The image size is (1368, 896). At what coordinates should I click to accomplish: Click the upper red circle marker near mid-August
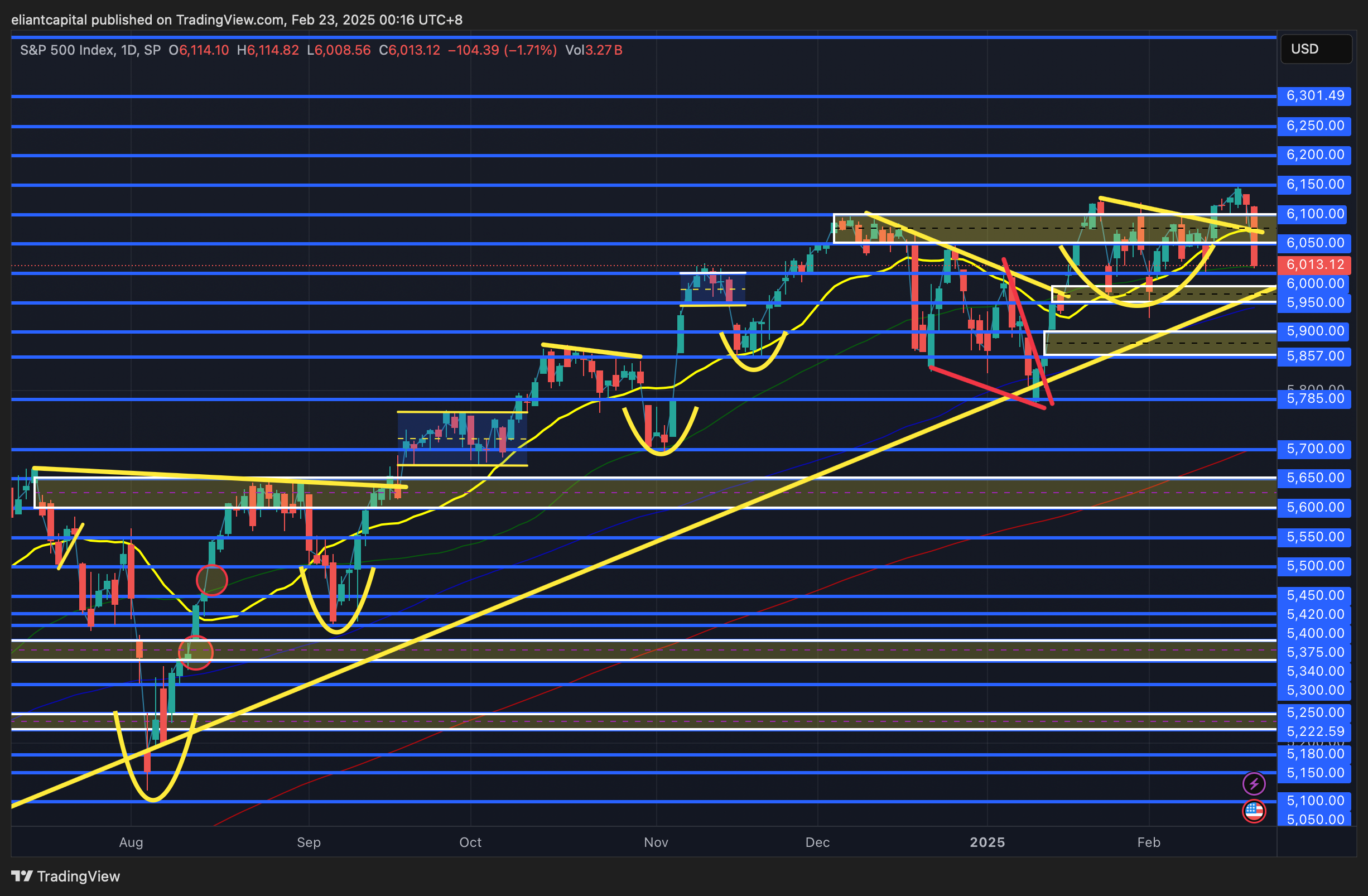pos(211,580)
